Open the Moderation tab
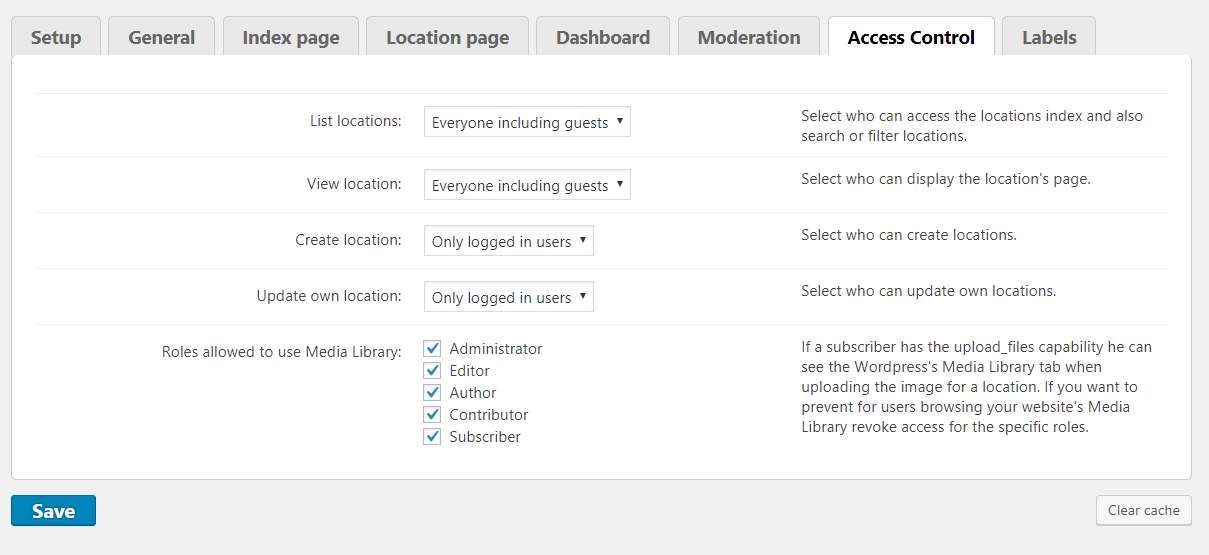Screen dimensions: 1209x555 tap(749, 38)
